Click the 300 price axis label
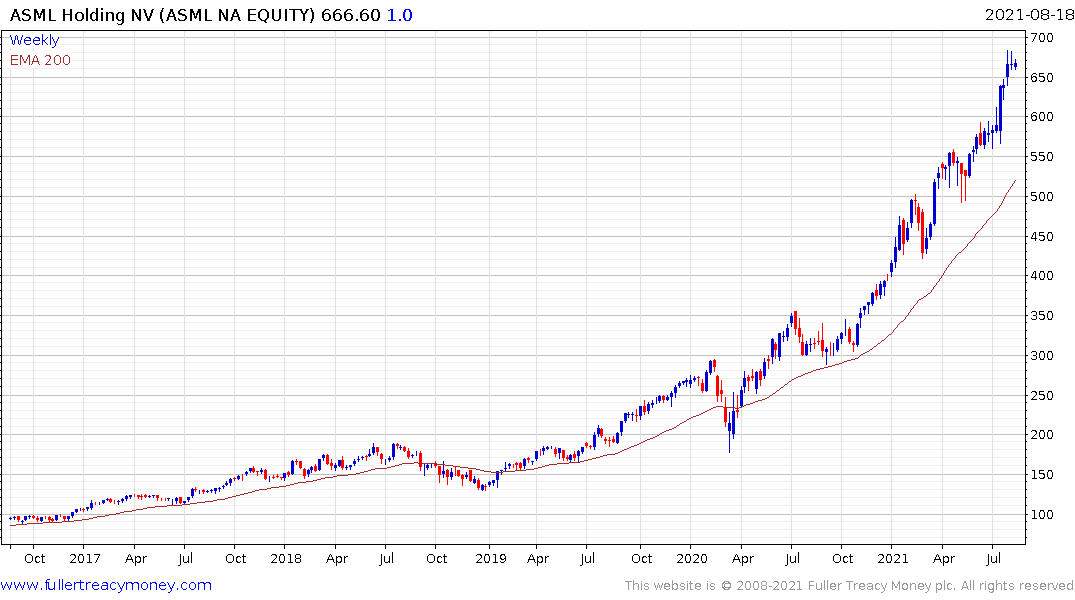This screenshot has height=600, width=1075. [1041, 355]
